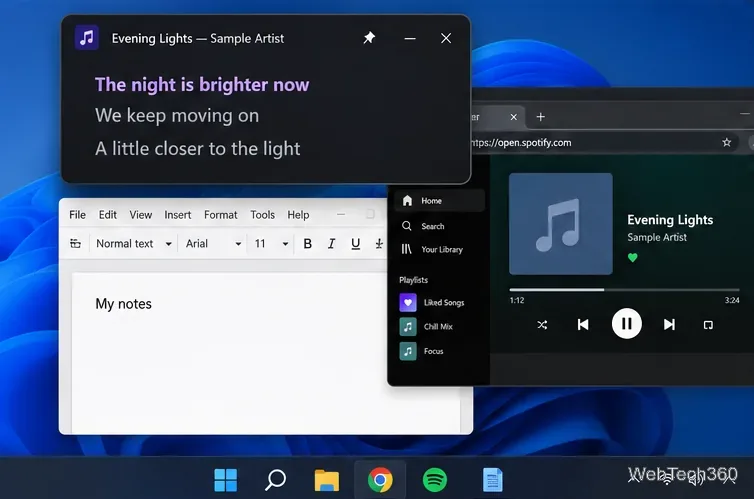Toggle underline formatting

355,244
